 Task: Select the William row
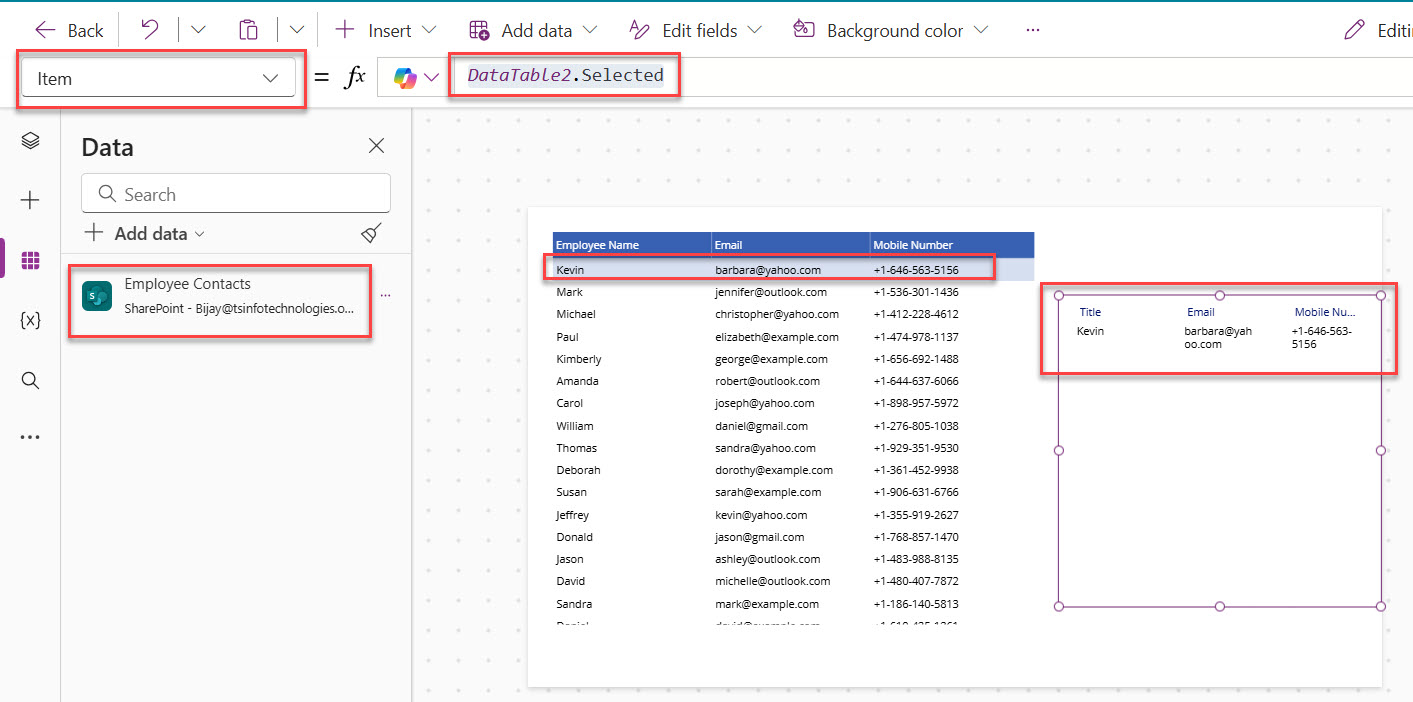(x=793, y=426)
